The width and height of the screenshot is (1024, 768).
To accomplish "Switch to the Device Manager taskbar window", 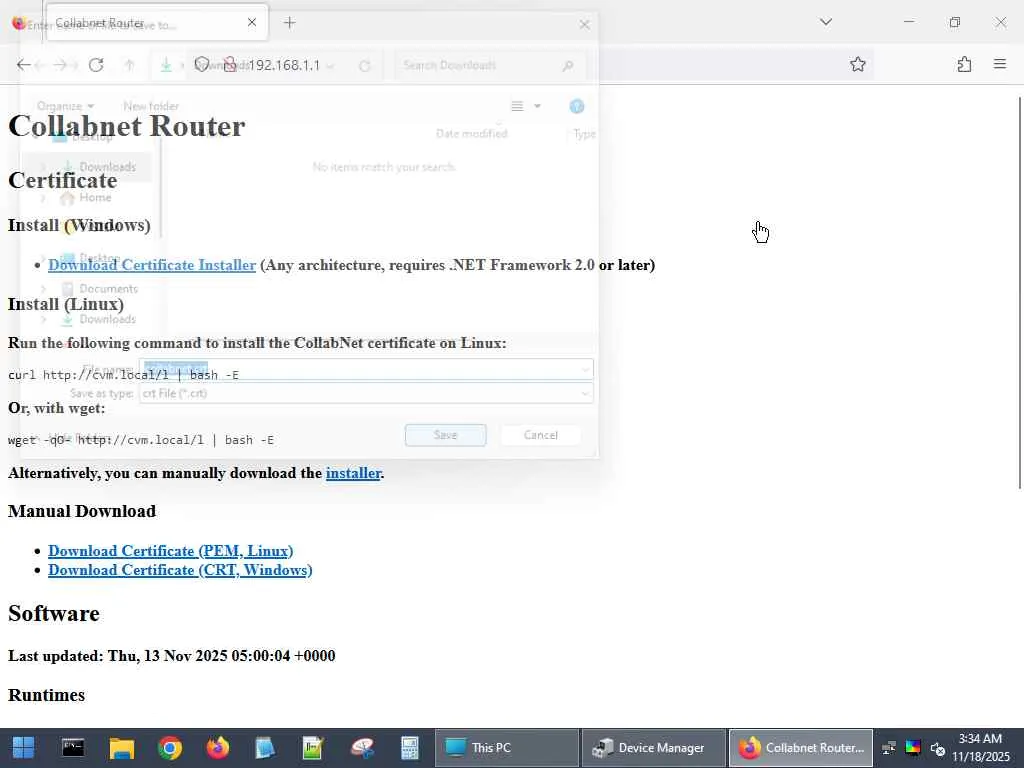I will (654, 748).
